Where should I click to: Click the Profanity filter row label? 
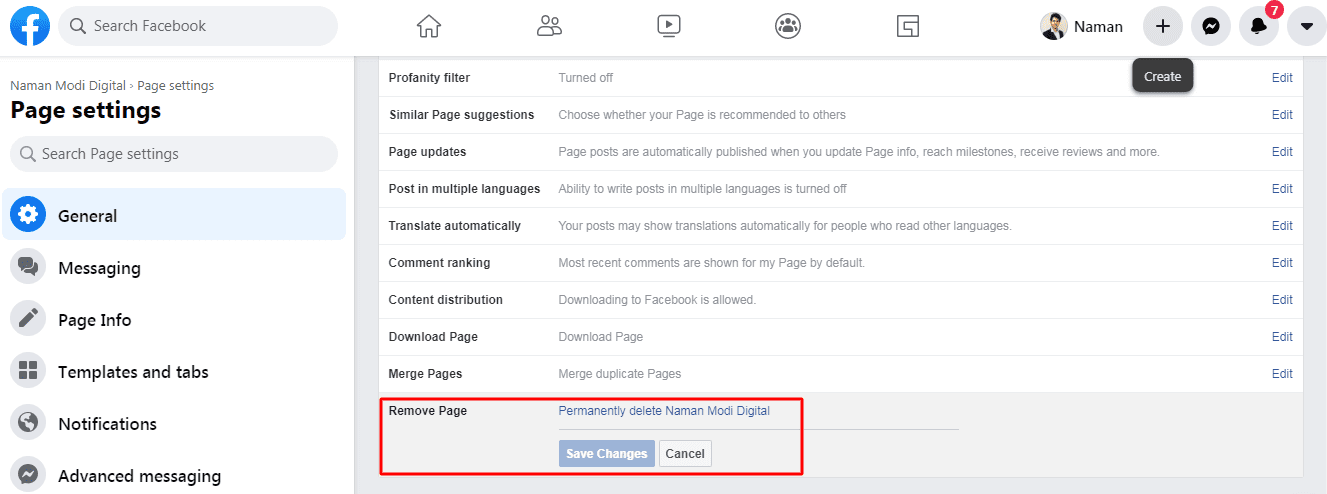(x=429, y=78)
